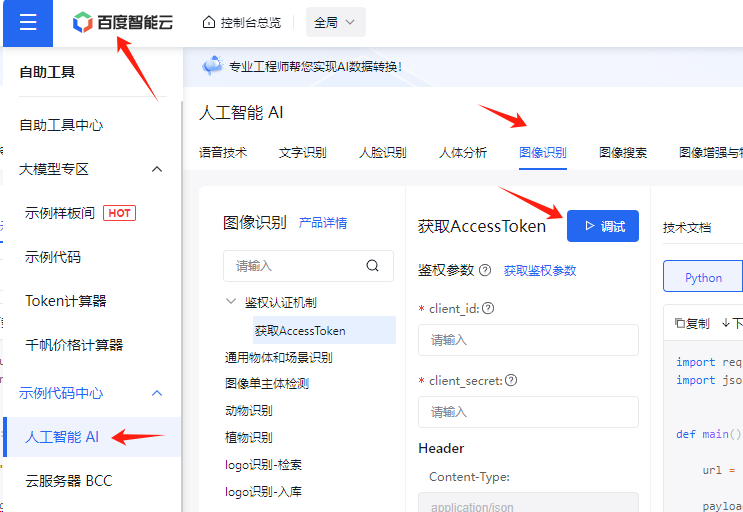
Task: Click the Header section label
Action: point(441,448)
